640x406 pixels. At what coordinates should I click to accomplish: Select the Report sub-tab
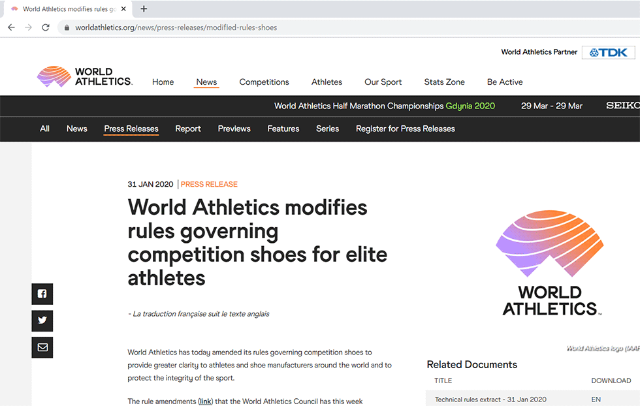tap(188, 129)
